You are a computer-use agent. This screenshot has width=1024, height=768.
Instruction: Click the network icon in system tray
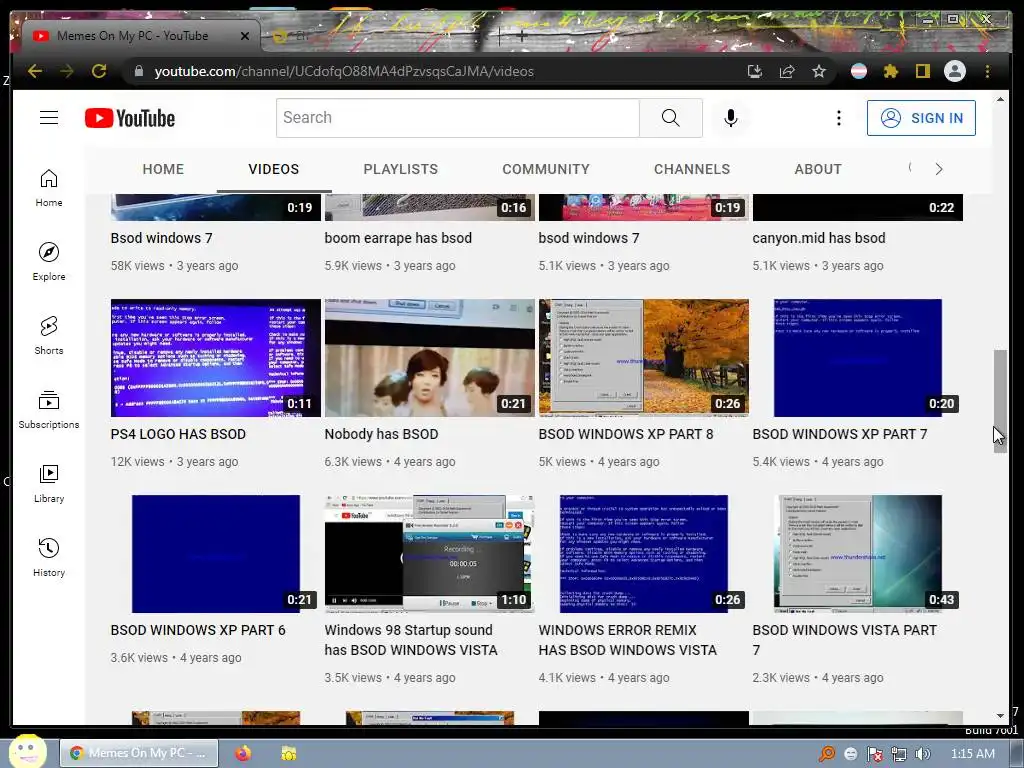click(899, 754)
